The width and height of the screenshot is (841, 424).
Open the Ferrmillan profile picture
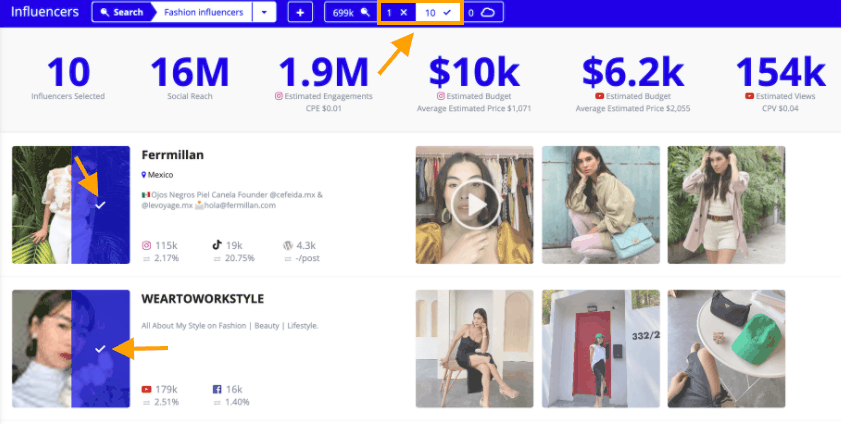(71, 205)
